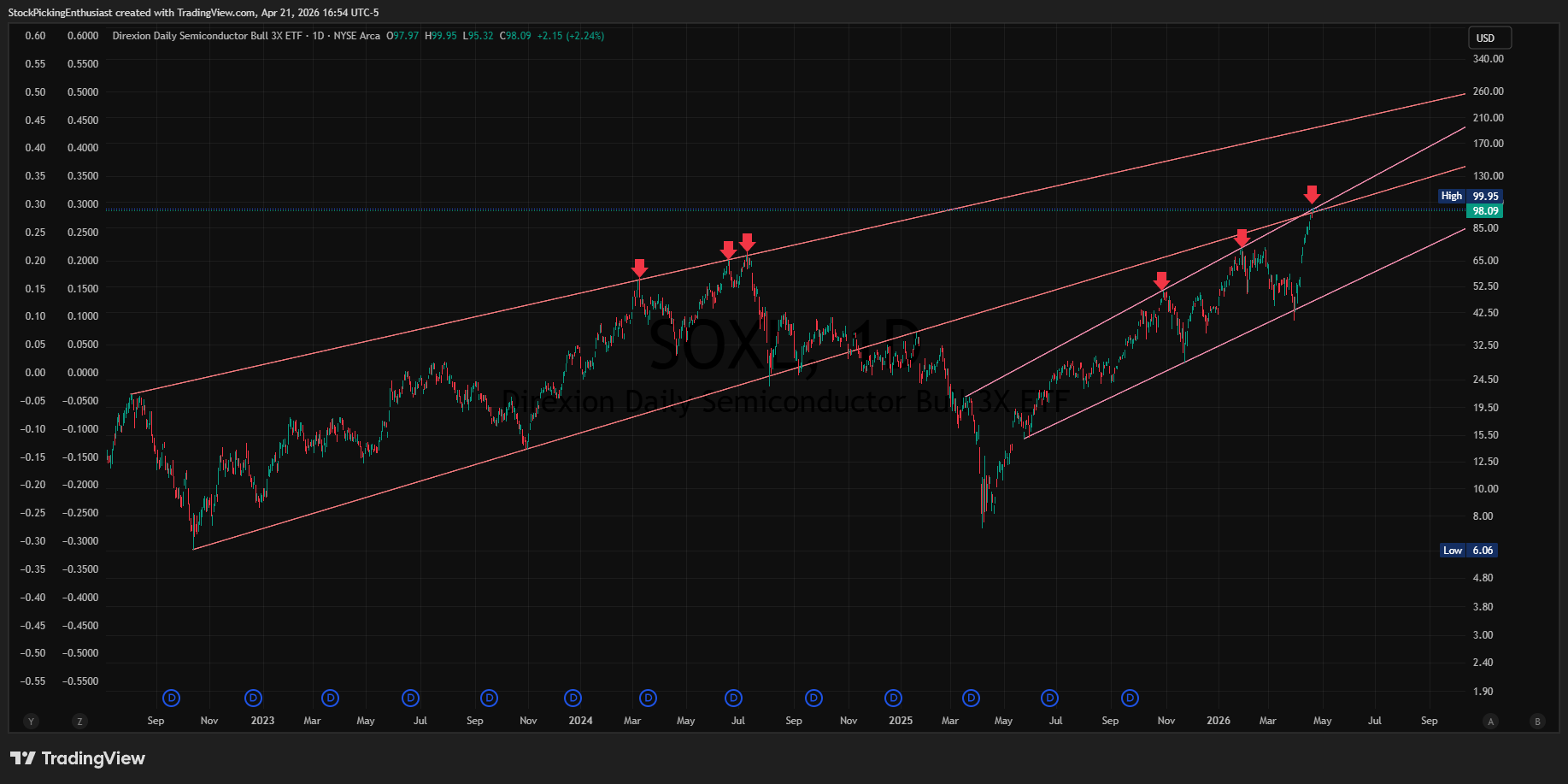Click the −0.5500 value on the left scale
Image resolution: width=1568 pixels, height=784 pixels.
(x=80, y=681)
